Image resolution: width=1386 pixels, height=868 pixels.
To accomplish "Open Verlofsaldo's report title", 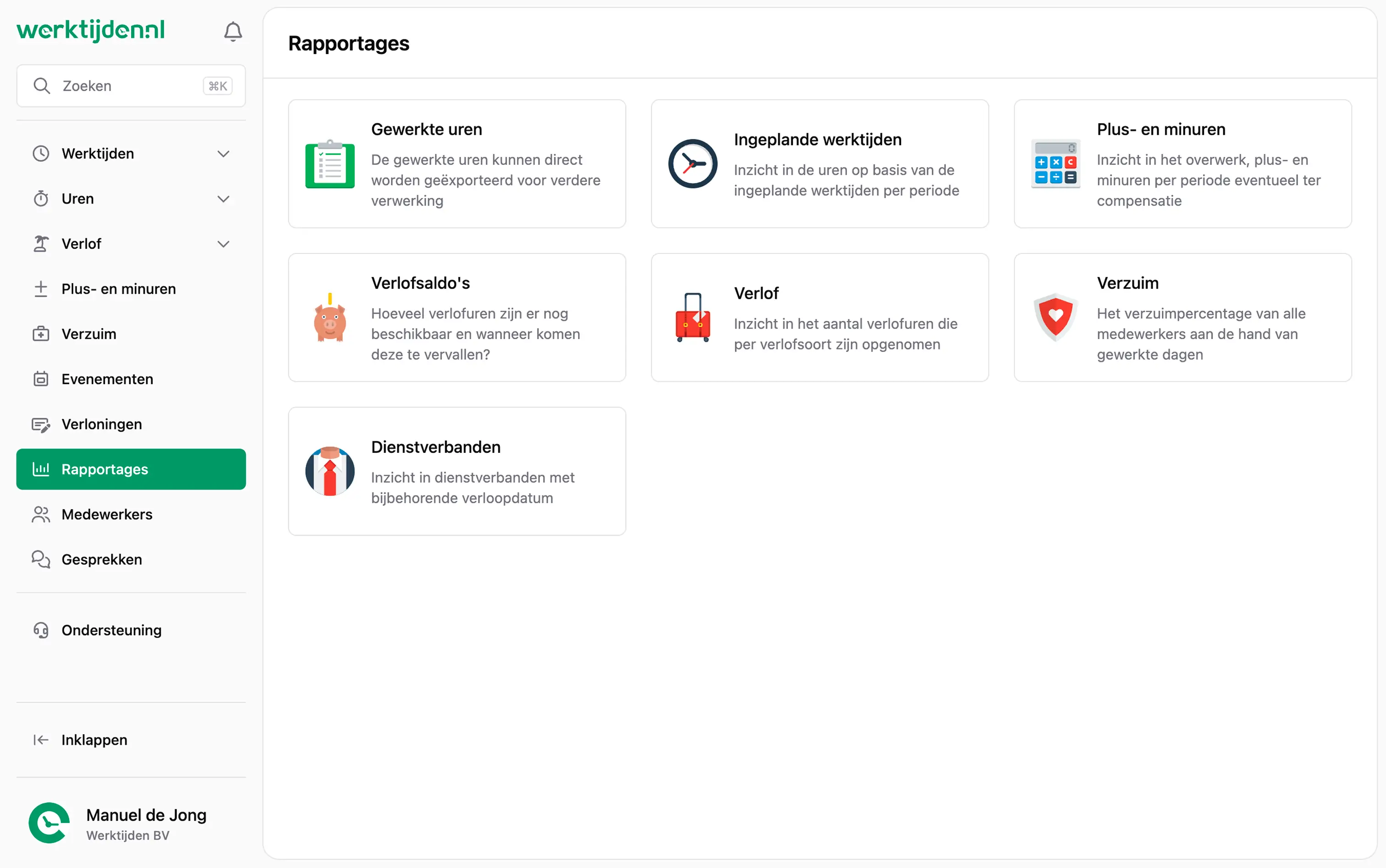I will (420, 283).
